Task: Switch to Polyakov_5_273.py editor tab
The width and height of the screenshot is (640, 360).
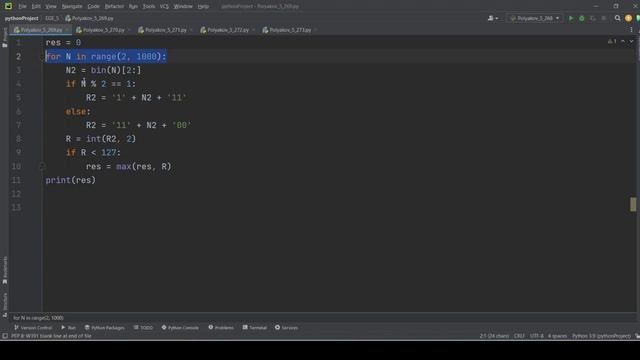Action: click(x=290, y=30)
